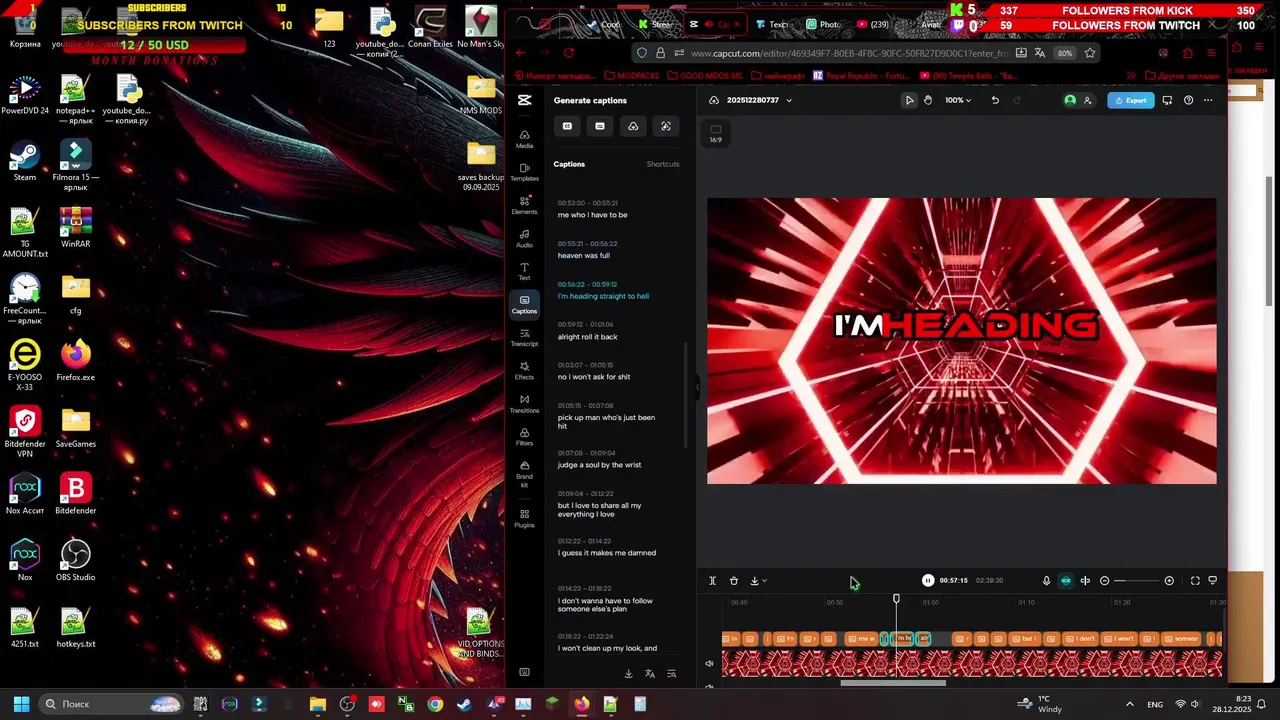
Task: Undo the last edit
Action: 995,100
